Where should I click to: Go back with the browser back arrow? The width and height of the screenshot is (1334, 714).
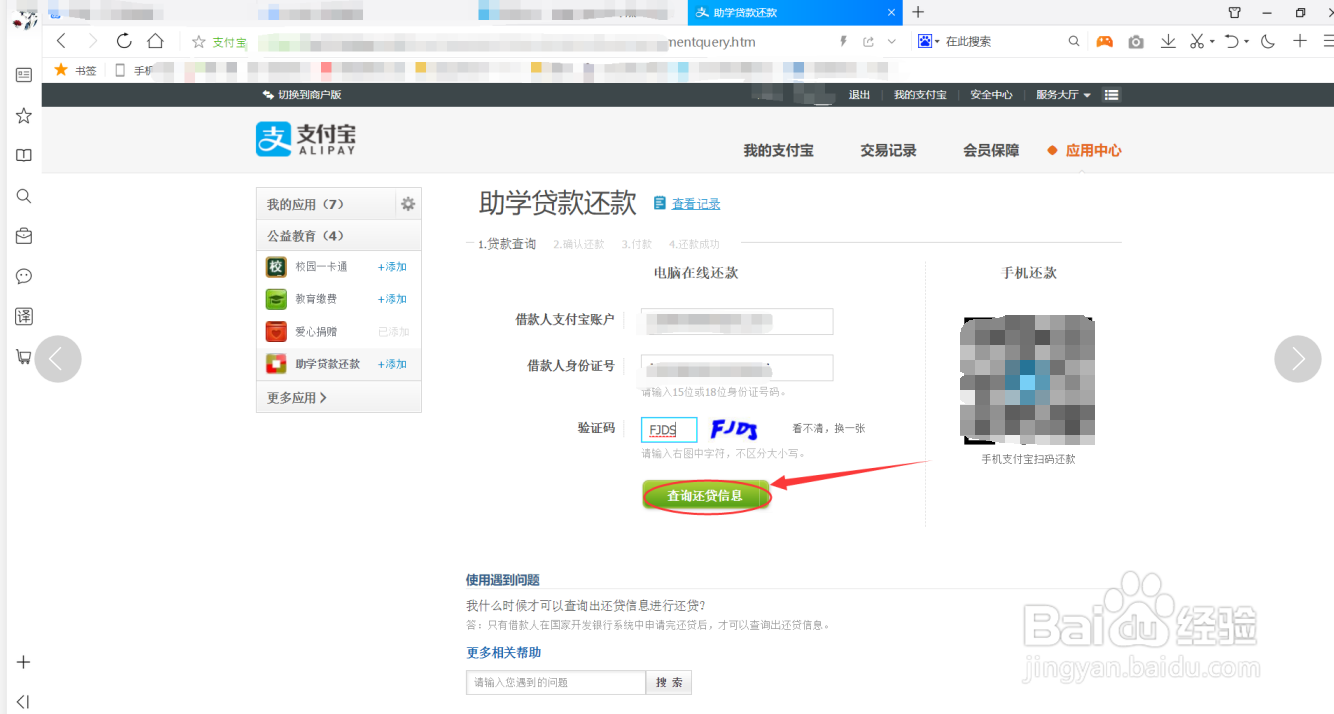62,41
